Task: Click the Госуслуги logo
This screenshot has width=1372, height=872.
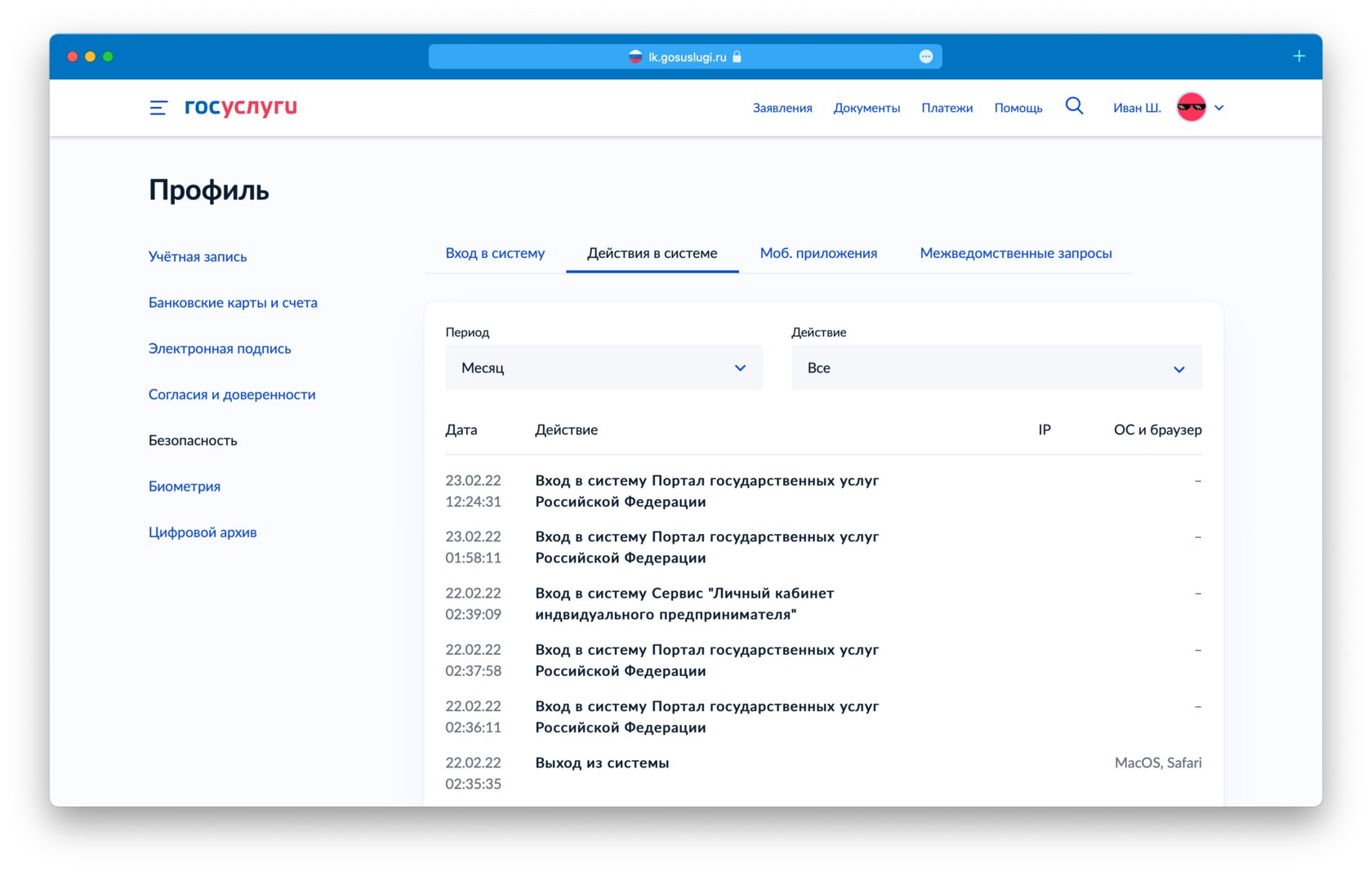Action: (241, 107)
